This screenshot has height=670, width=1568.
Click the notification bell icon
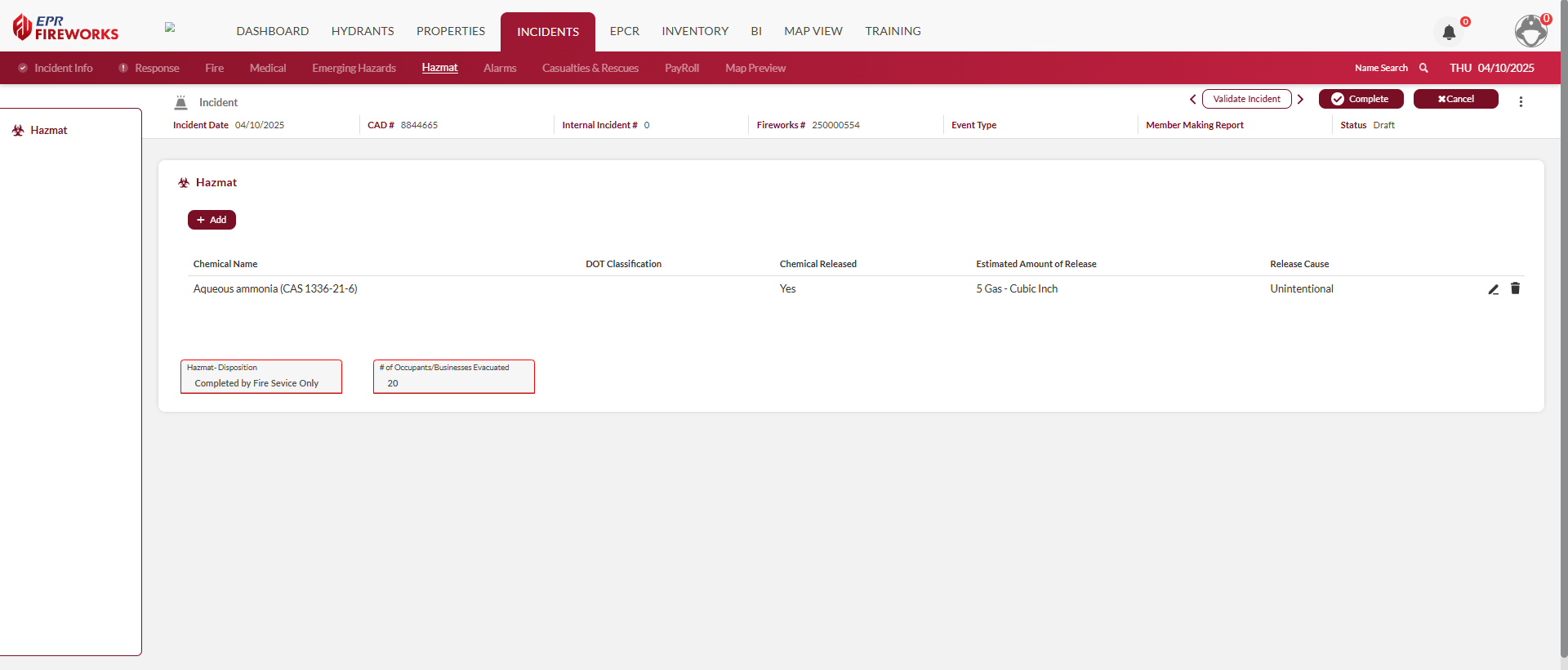coord(1449,33)
